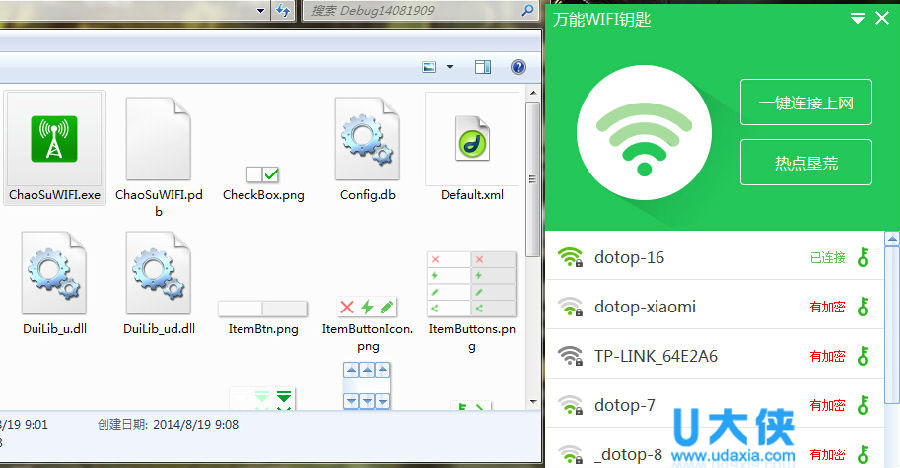Image resolution: width=900 pixels, height=468 pixels.
Task: Click the WiFi signal icon for dotop-xiaomi
Action: [571, 306]
